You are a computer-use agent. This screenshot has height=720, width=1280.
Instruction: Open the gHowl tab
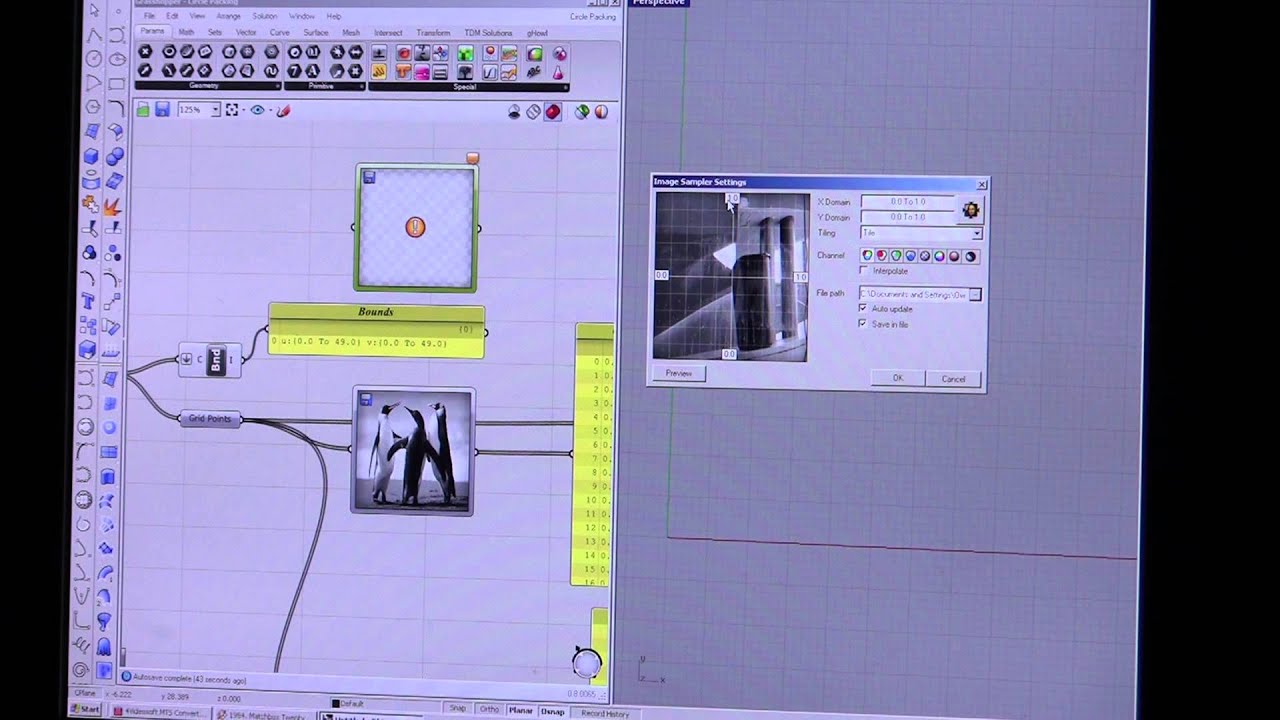tap(537, 32)
